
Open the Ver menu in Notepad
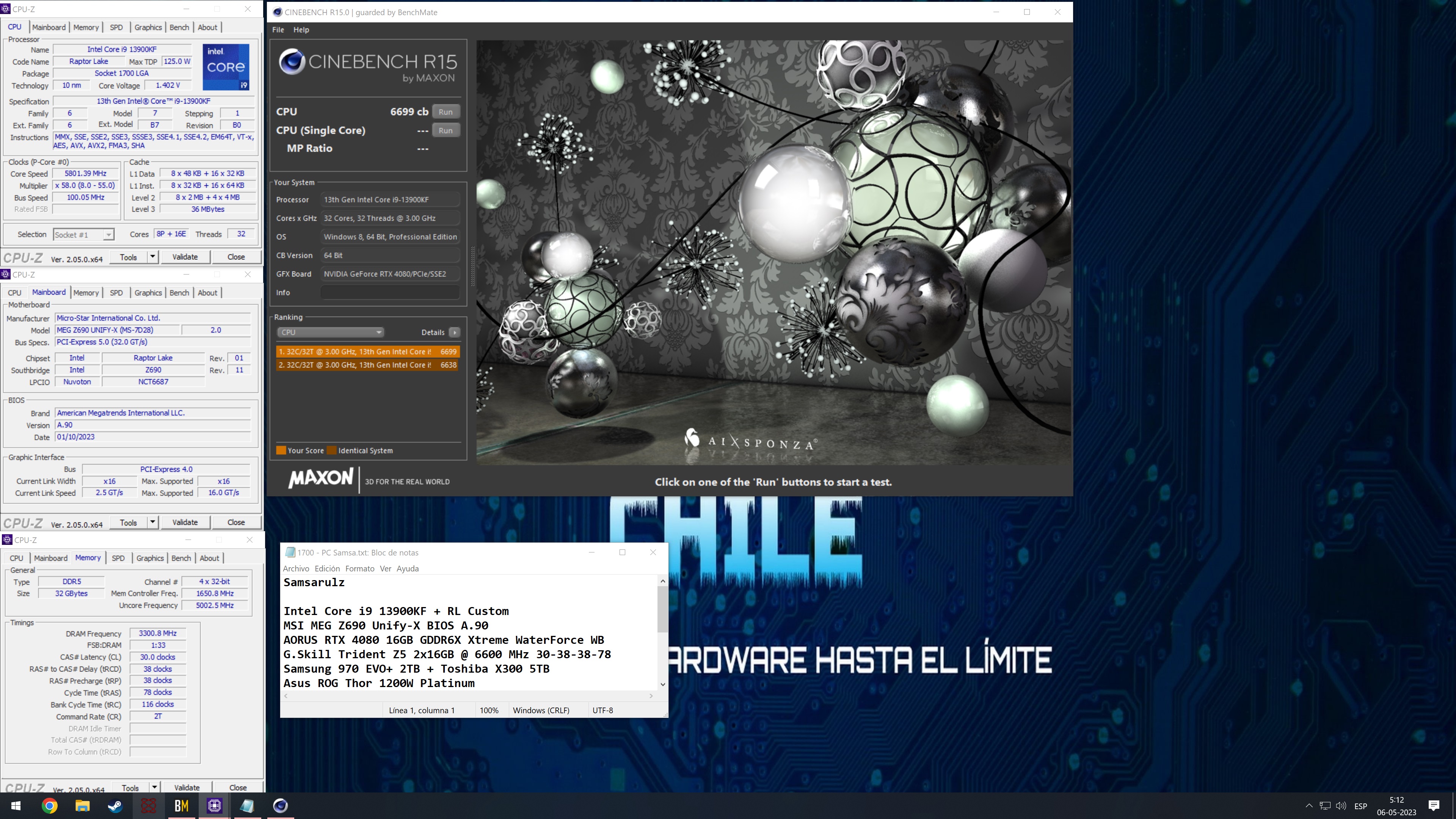coord(386,569)
